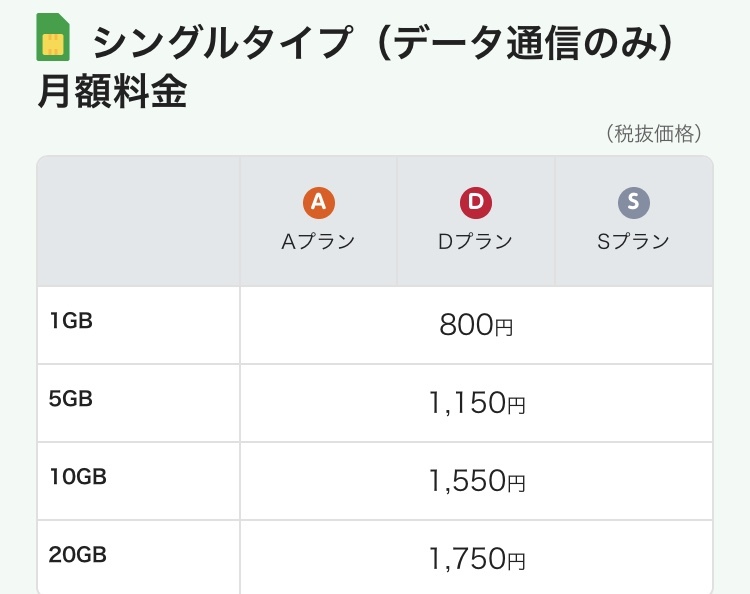Click the 800円 price cell
The height and width of the screenshot is (594, 750).
point(476,325)
